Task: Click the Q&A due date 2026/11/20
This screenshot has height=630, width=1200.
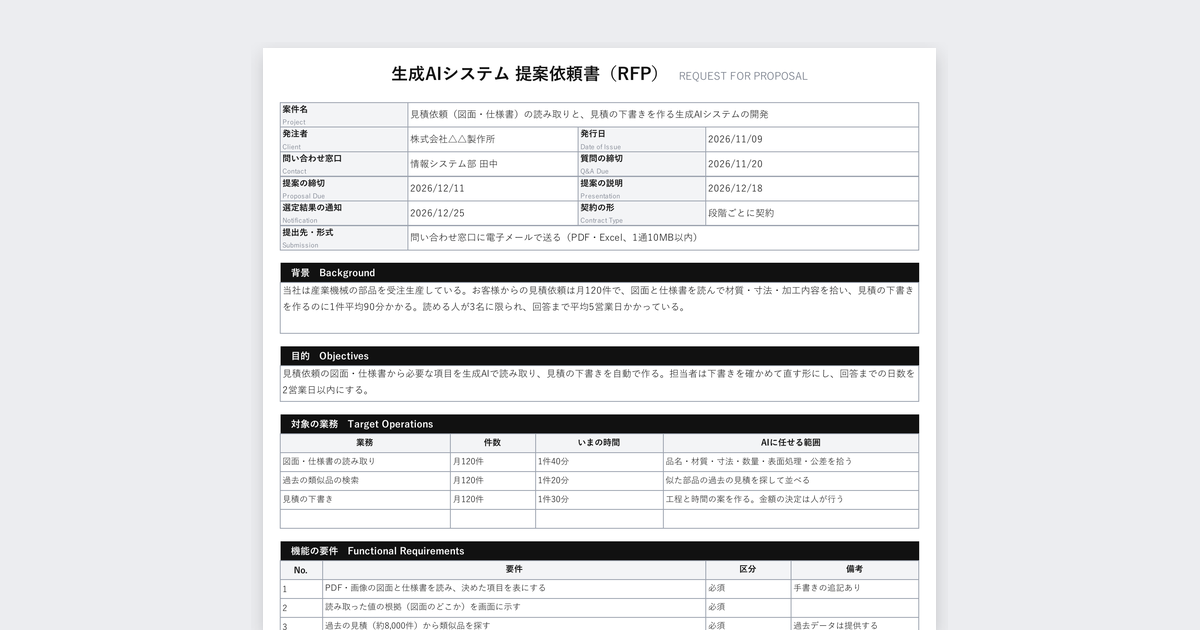Action: coord(735,164)
